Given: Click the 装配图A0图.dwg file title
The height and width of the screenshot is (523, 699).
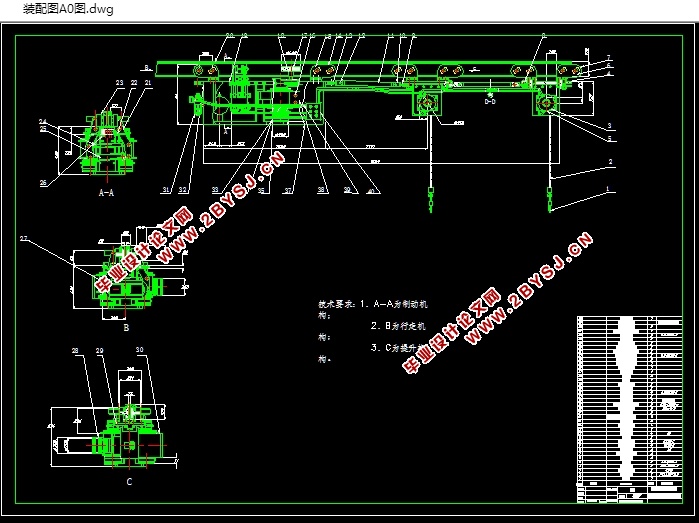Looking at the screenshot, I should tap(68, 9).
